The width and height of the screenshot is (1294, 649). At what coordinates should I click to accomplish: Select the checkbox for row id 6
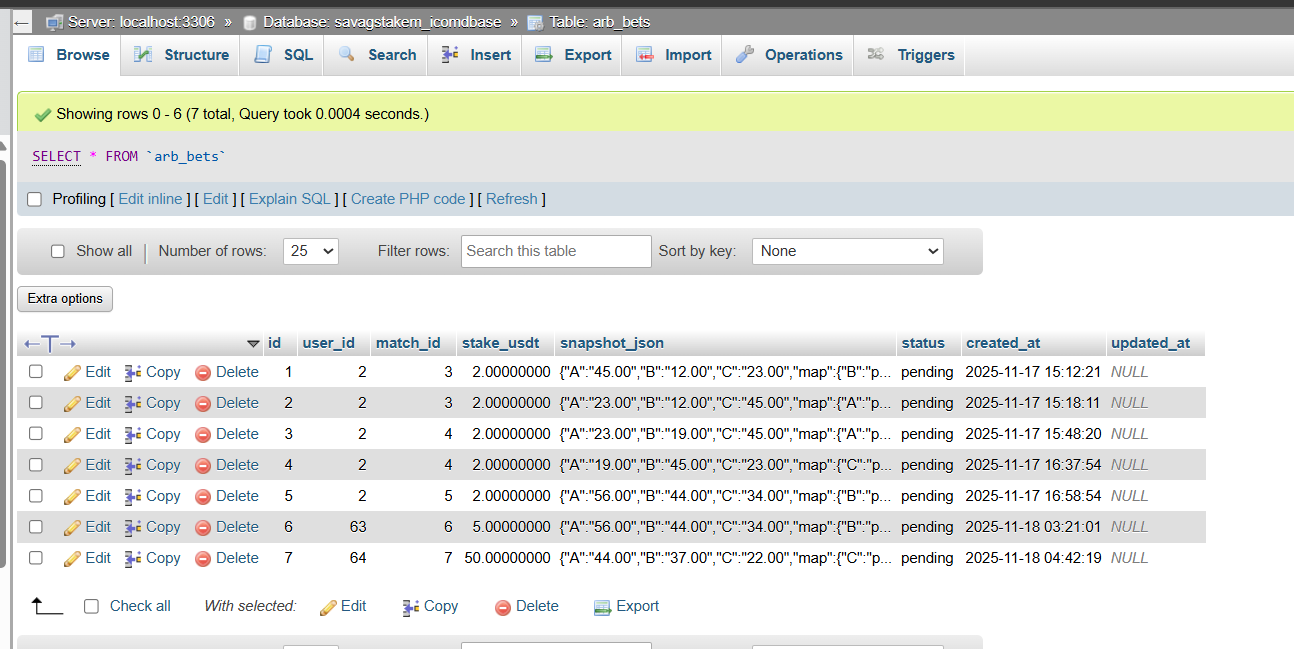coord(36,527)
